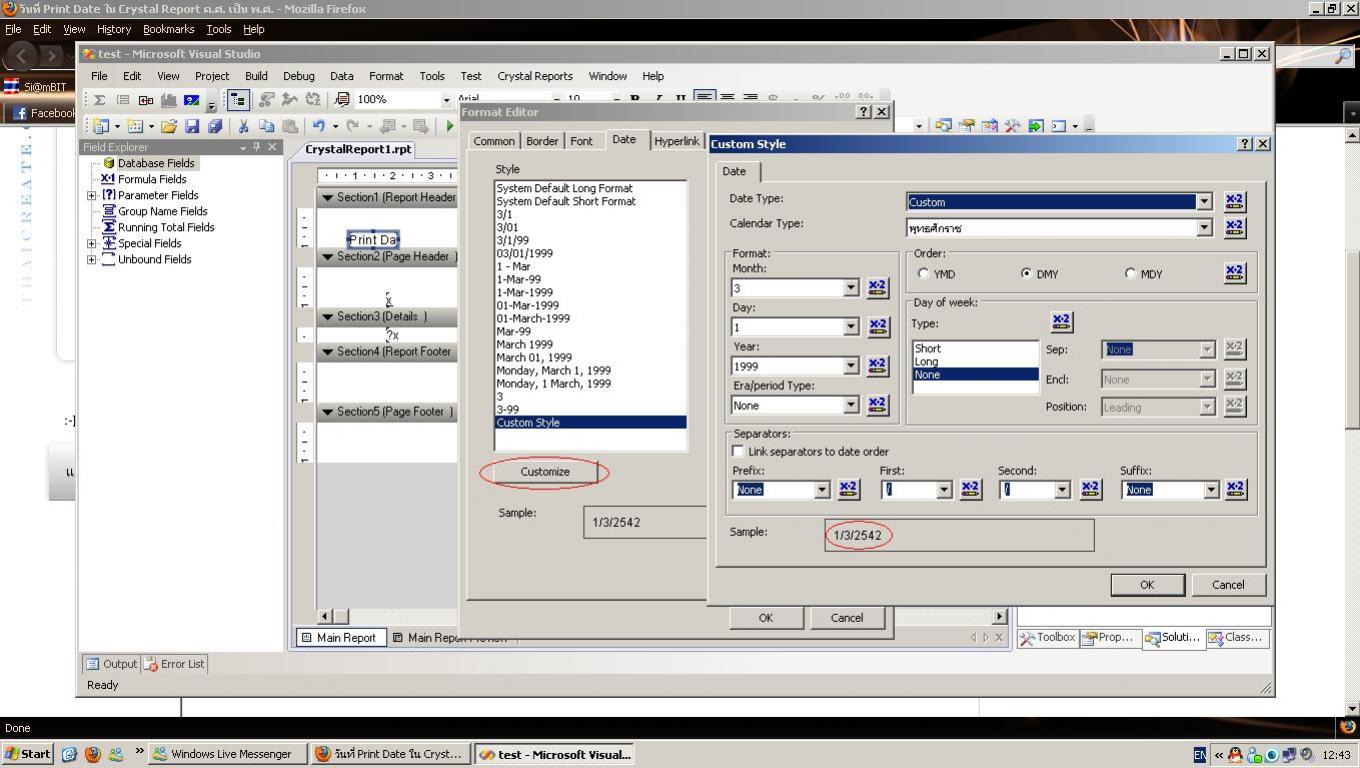Open the Year format dropdown
1360x768 pixels.
tap(851, 366)
